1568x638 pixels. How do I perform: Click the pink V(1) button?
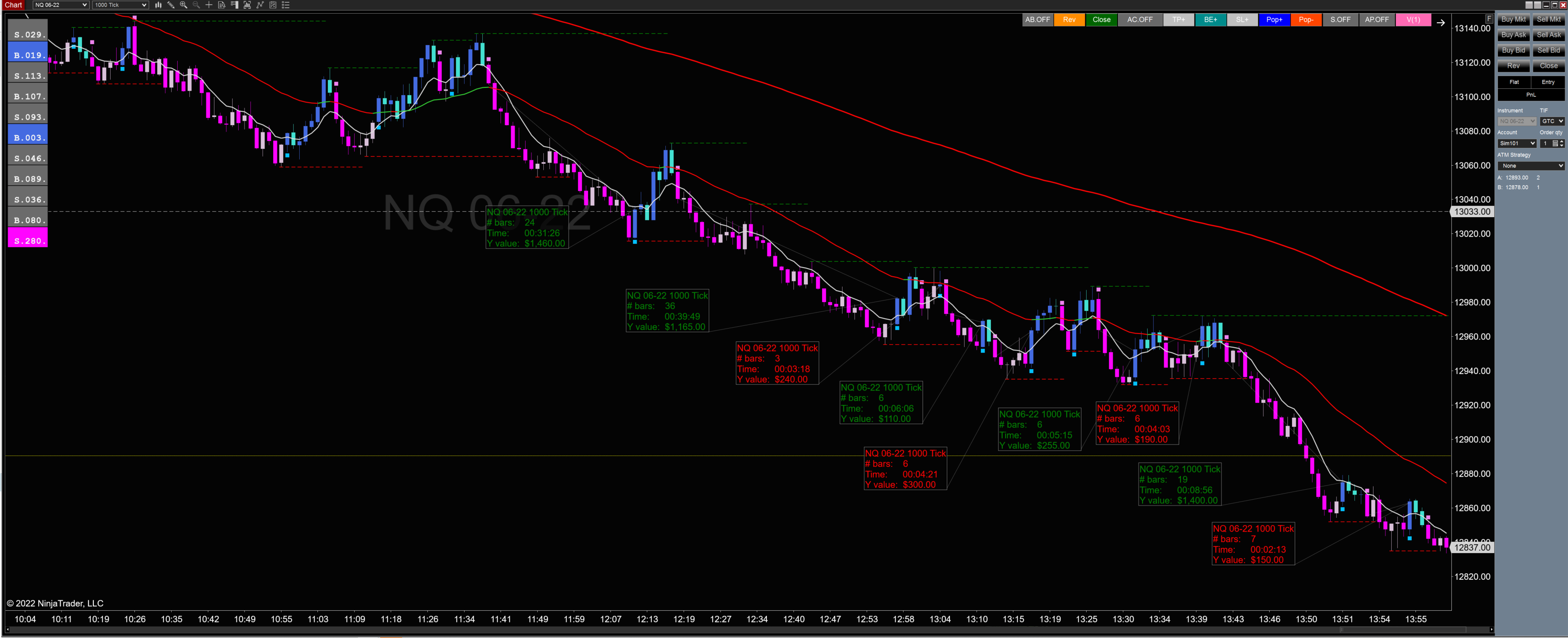coord(1413,20)
